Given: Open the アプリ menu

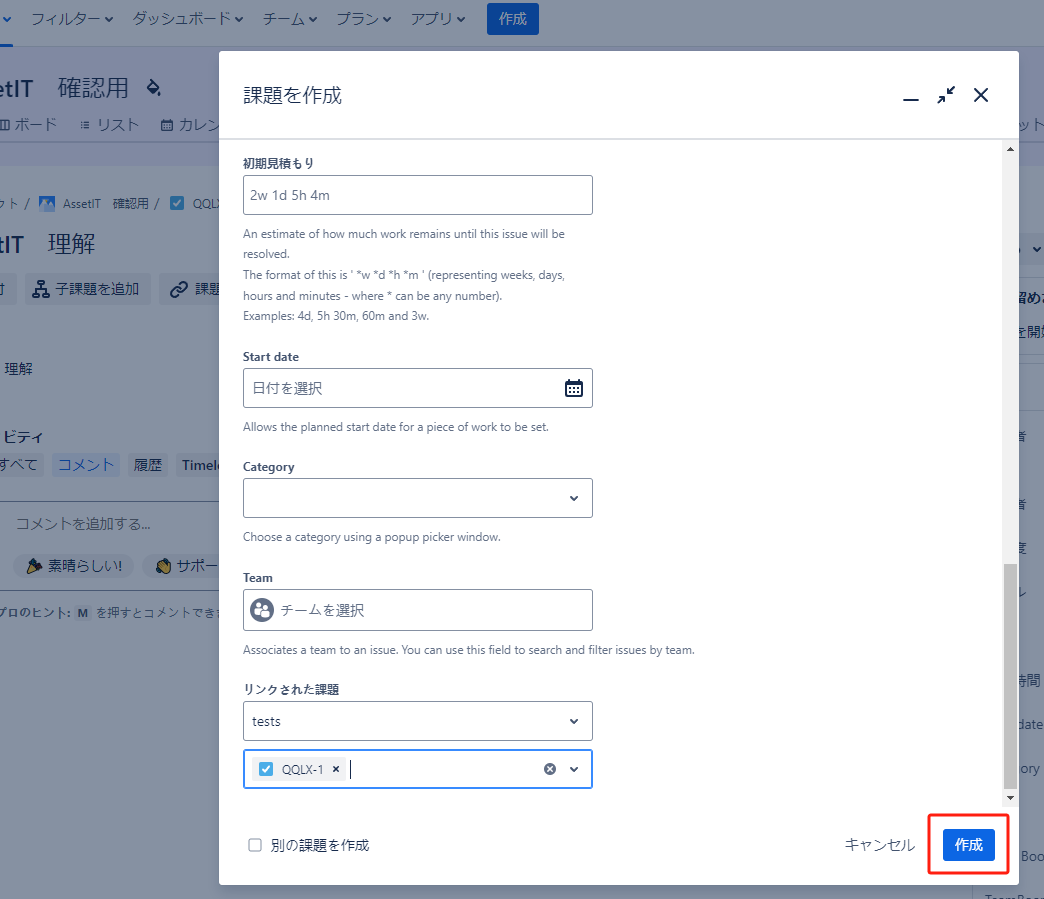Looking at the screenshot, I should tap(438, 19).
